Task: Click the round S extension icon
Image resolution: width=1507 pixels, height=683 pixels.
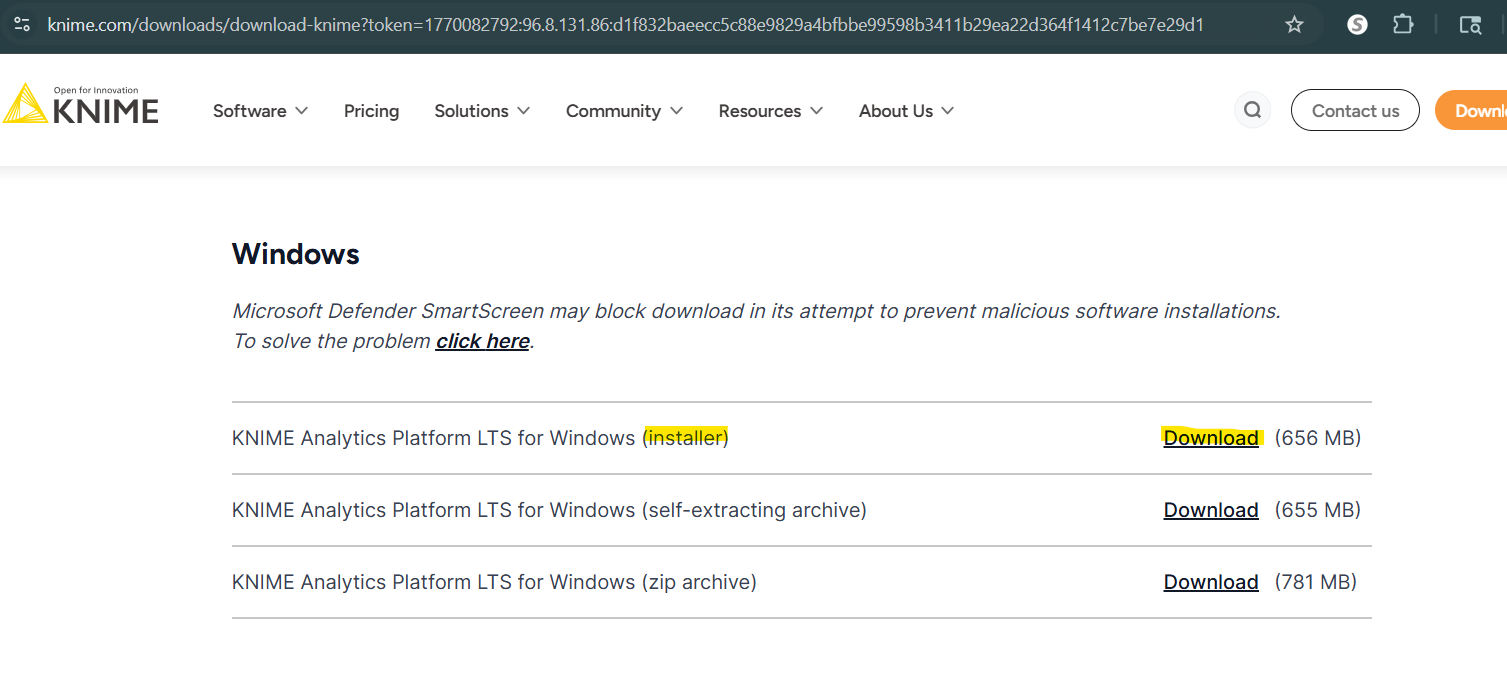Action: tap(1357, 24)
